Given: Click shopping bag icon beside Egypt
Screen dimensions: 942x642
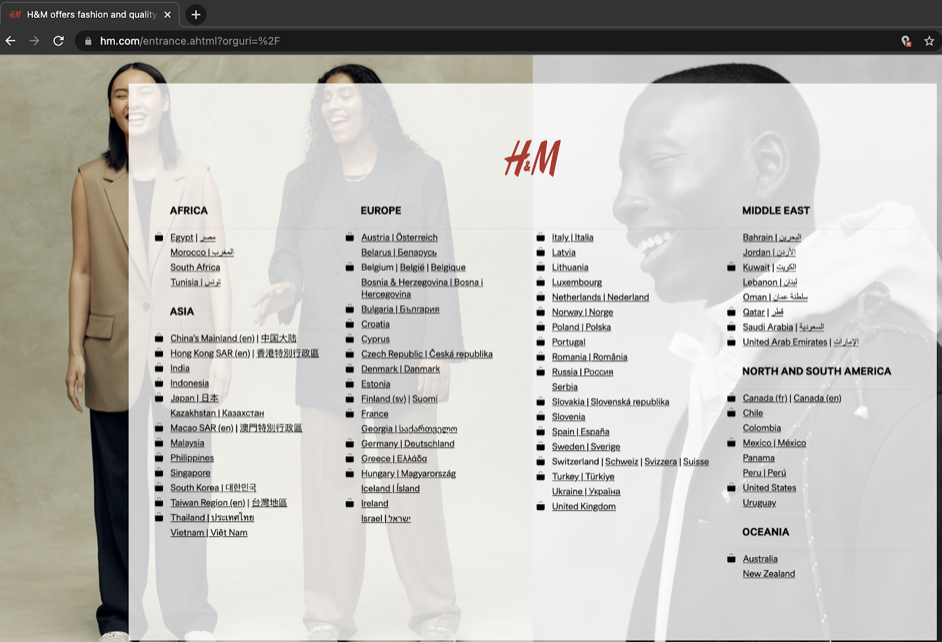Looking at the screenshot, I should click(x=159, y=237).
